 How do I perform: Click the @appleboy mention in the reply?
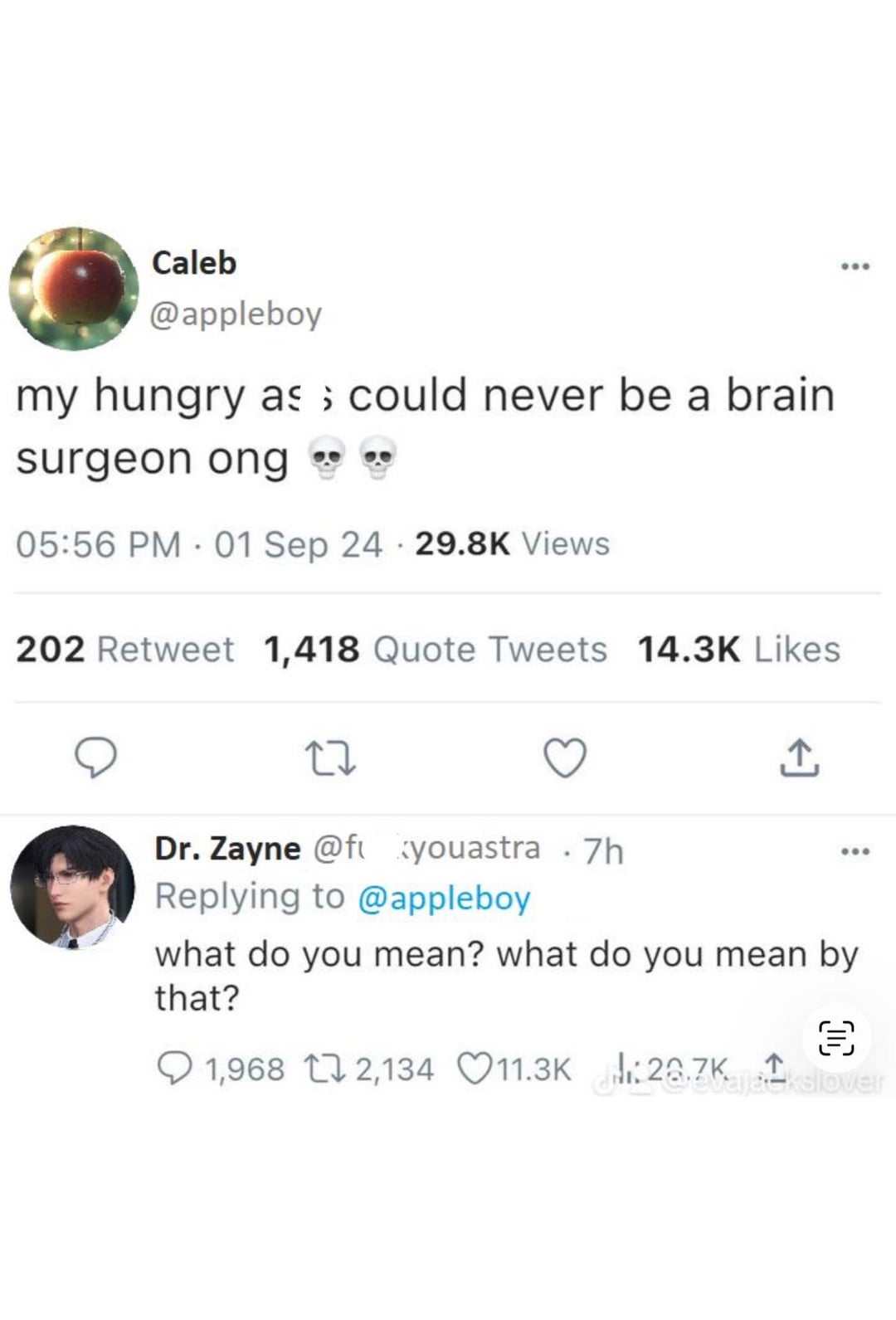click(444, 898)
